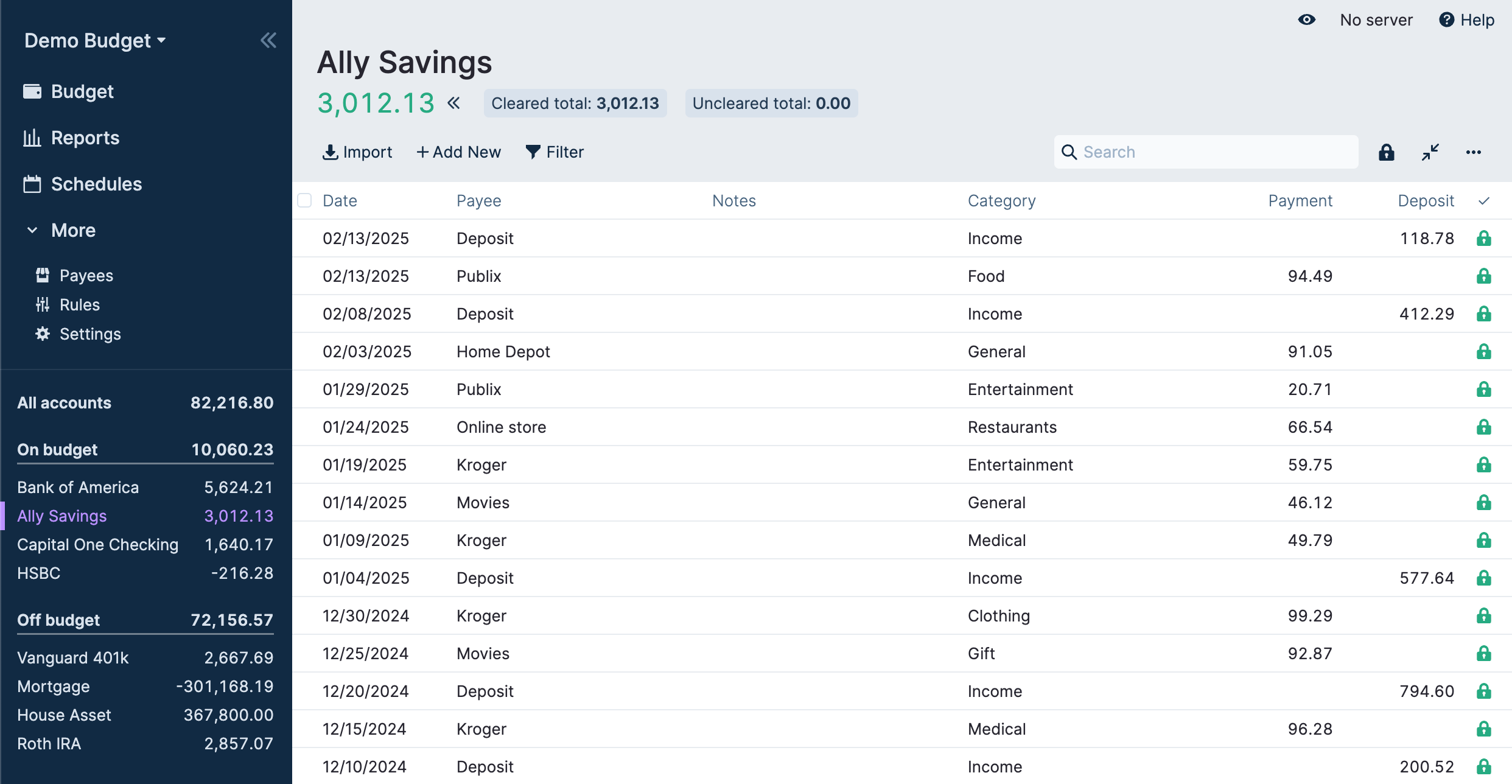Screen dimensions: 1512x784
Task: Open Filter funnel tool
Action: pyautogui.click(x=555, y=152)
